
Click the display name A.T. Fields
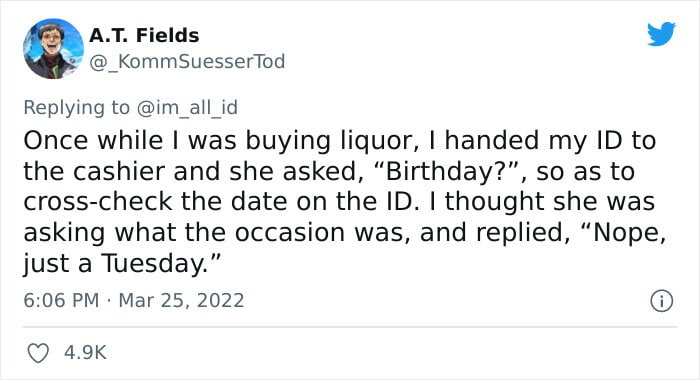[144, 35]
